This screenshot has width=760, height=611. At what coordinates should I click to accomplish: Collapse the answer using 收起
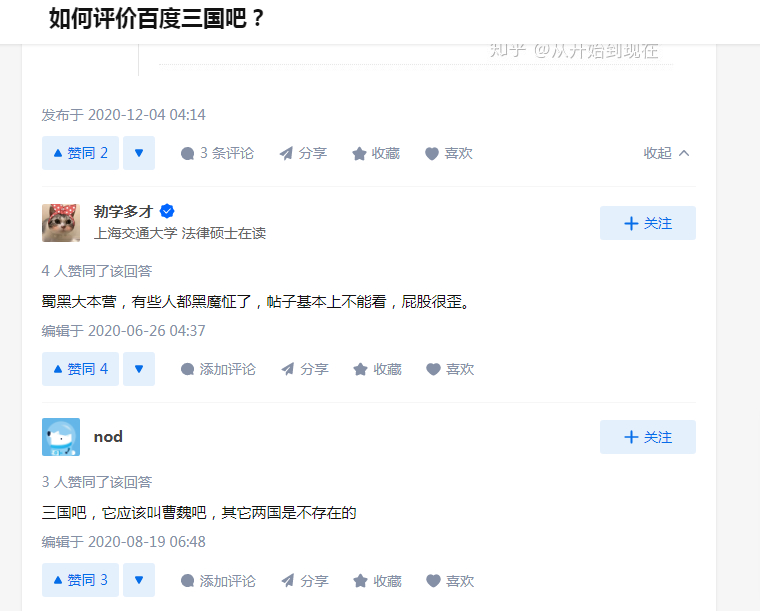667,153
